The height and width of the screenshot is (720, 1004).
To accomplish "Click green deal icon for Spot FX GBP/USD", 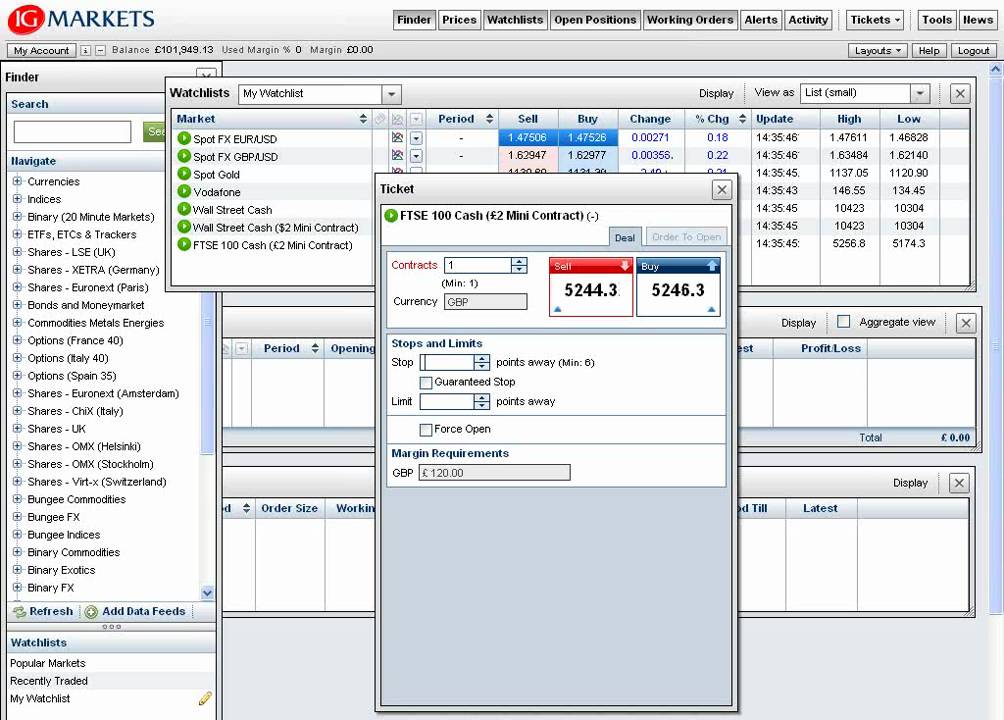I will pyautogui.click(x=184, y=156).
